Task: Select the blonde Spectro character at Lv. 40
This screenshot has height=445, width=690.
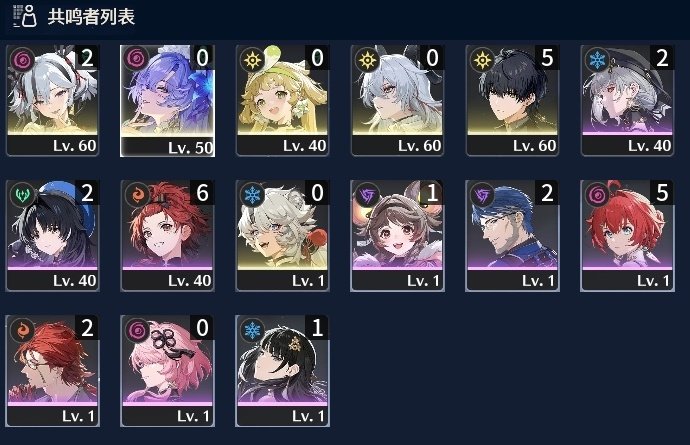Action: click(282, 100)
